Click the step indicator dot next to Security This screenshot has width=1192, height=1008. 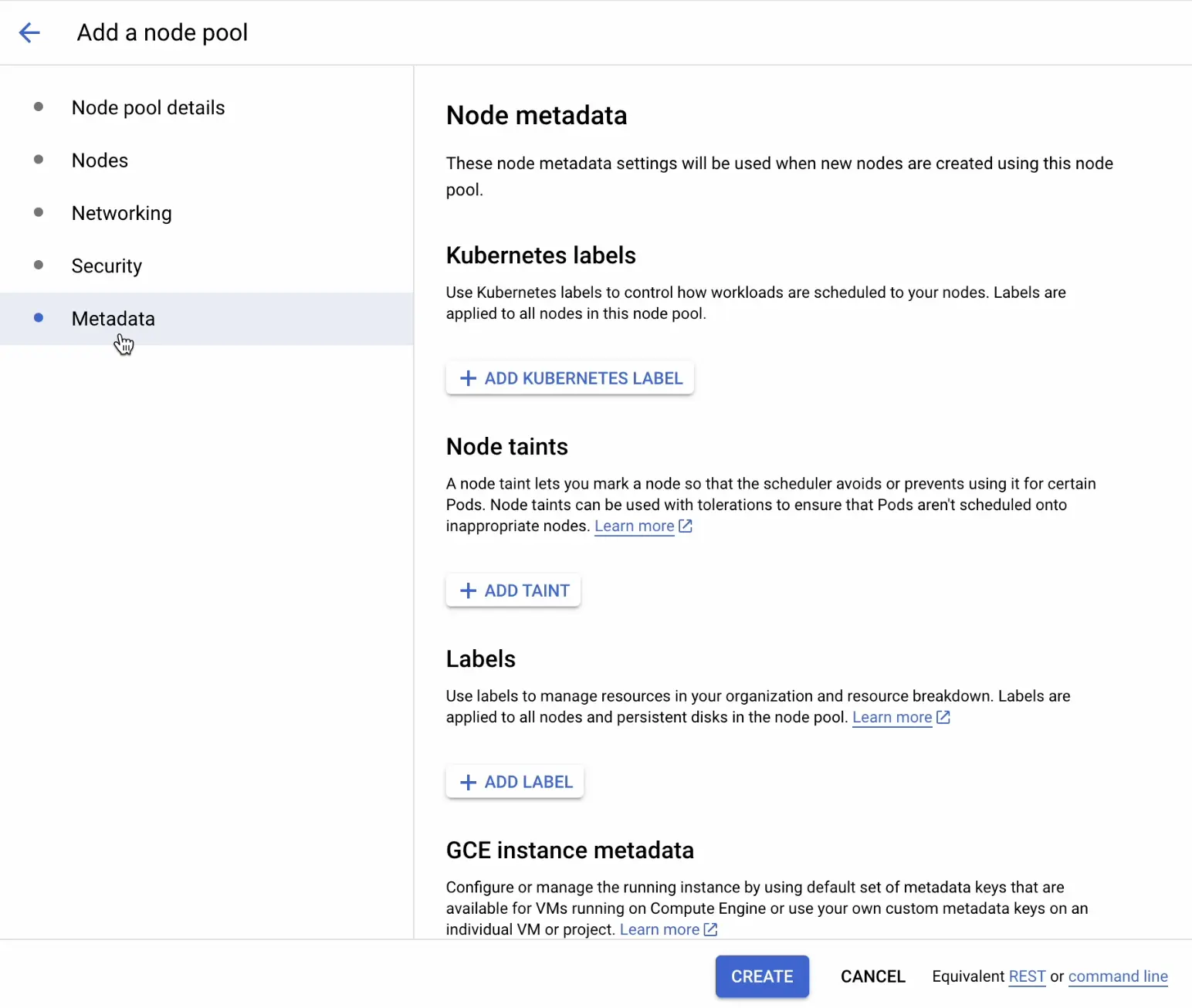(x=38, y=265)
